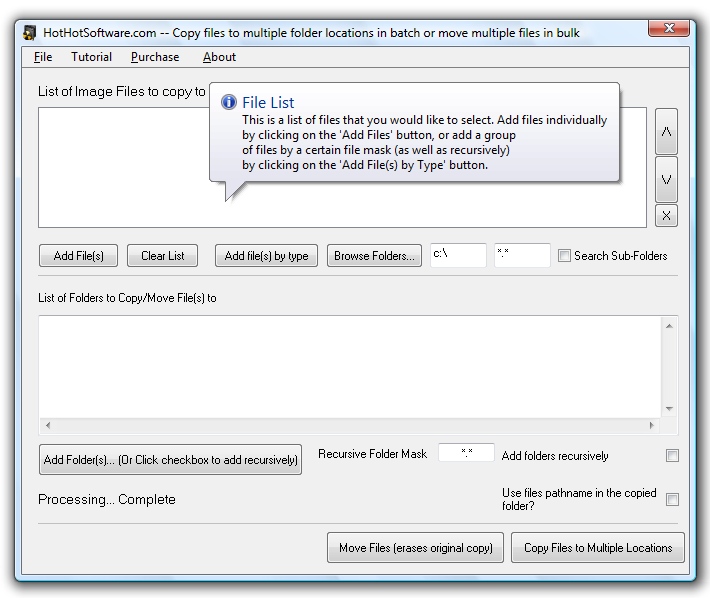The width and height of the screenshot is (710, 598).
Task: Click the Recursive Folder Mask label
Action: (373, 454)
